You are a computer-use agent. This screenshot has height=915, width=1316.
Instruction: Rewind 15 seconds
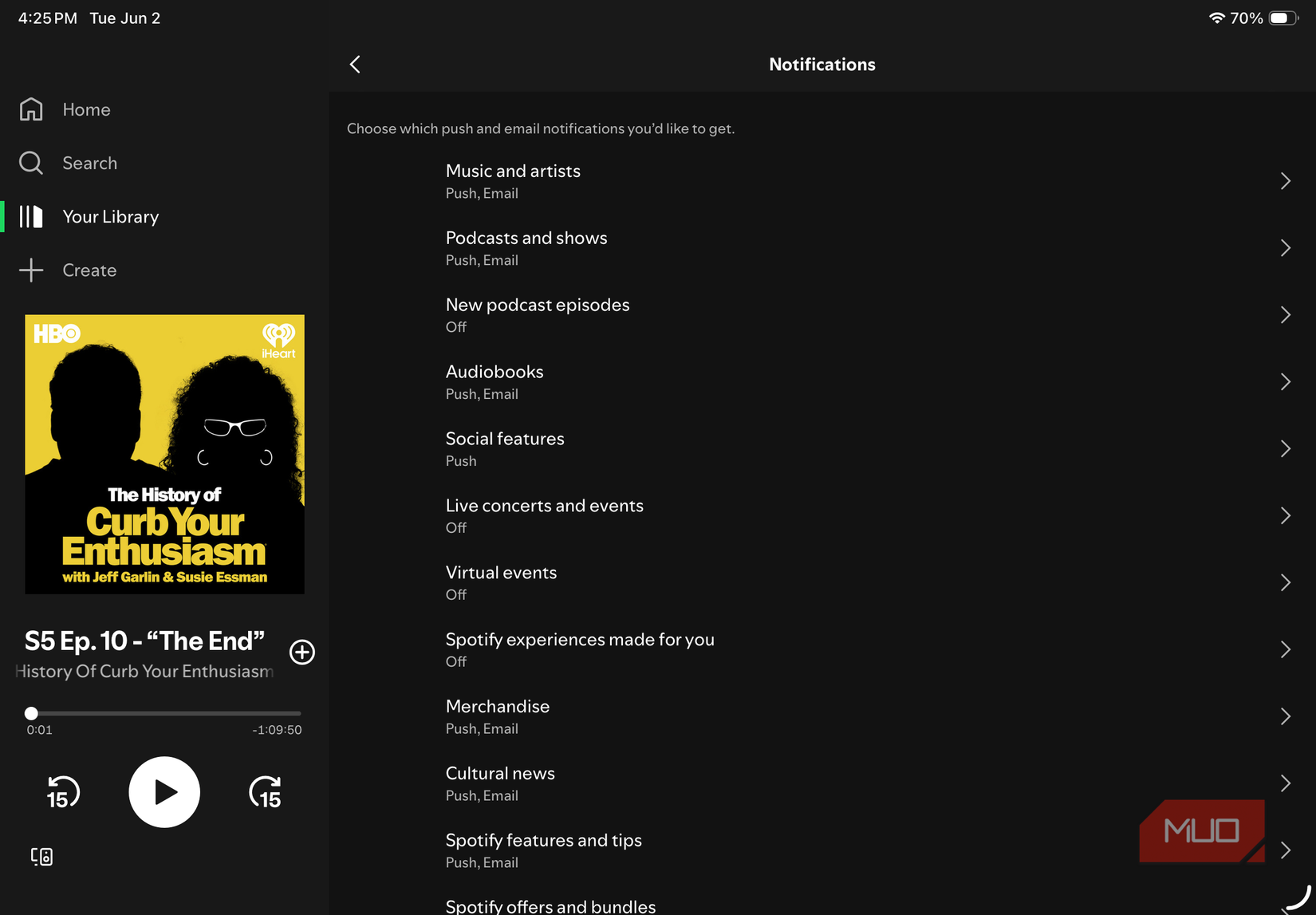(62, 792)
